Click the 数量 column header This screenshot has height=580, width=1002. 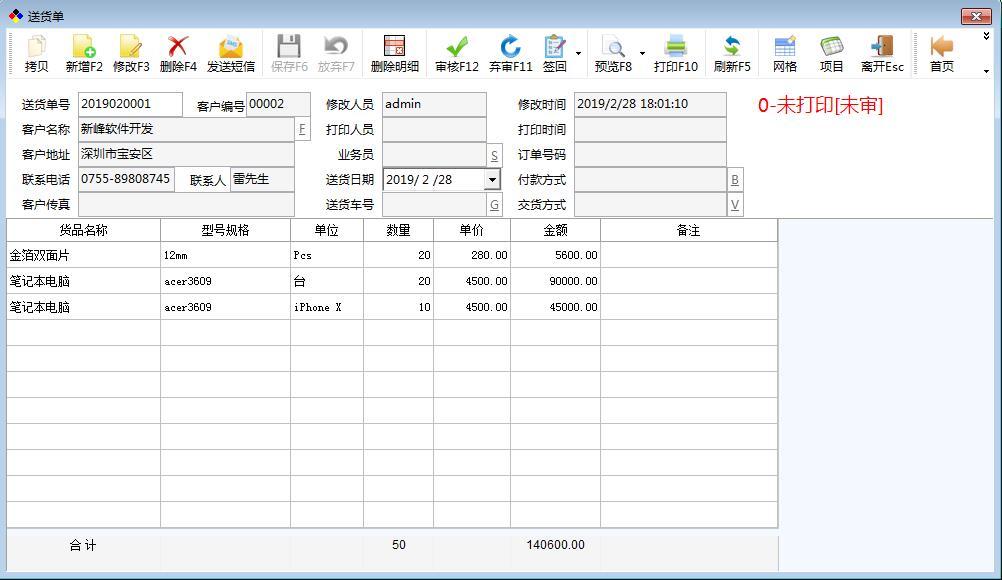[398, 231]
